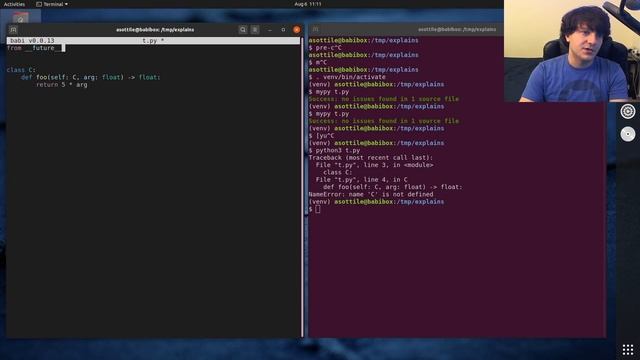
Task: Launch the gear-shaped dock icon
Action: point(628,111)
